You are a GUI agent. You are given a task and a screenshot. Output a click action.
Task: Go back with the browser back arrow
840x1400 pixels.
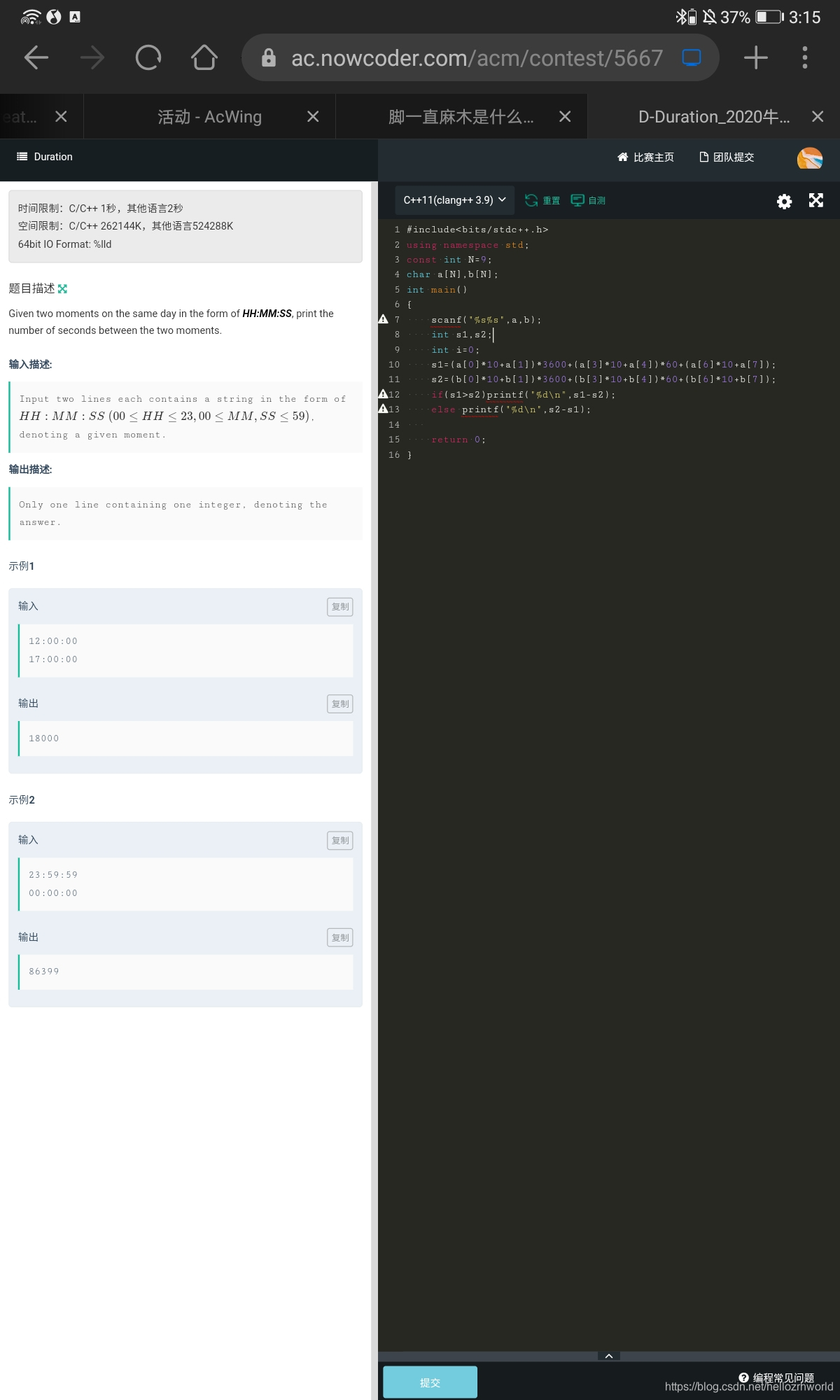(x=36, y=57)
